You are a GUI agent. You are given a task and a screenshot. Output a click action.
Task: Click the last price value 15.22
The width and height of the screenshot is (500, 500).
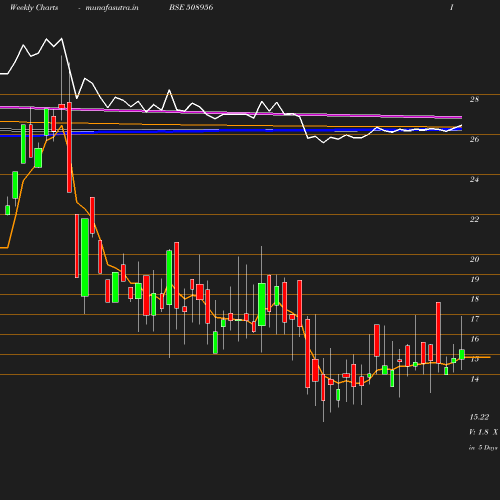pos(479,417)
